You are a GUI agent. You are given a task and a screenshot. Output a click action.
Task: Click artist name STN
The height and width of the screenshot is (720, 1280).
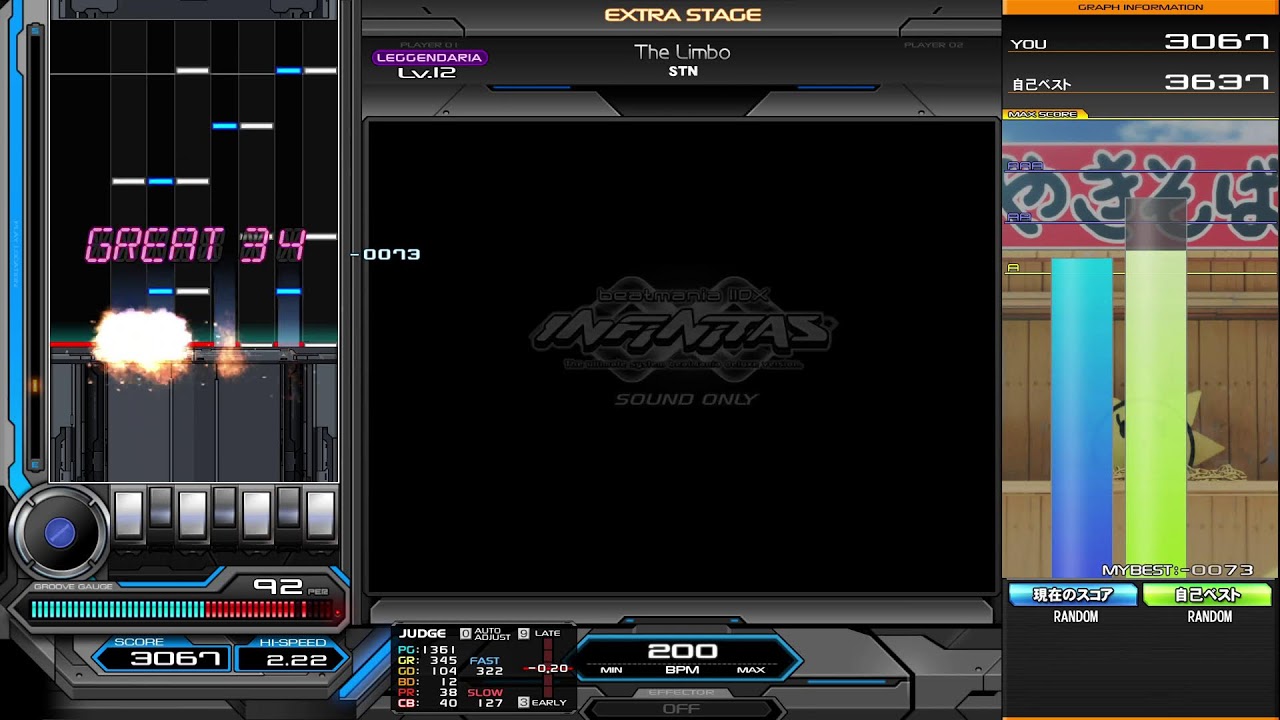pos(683,72)
